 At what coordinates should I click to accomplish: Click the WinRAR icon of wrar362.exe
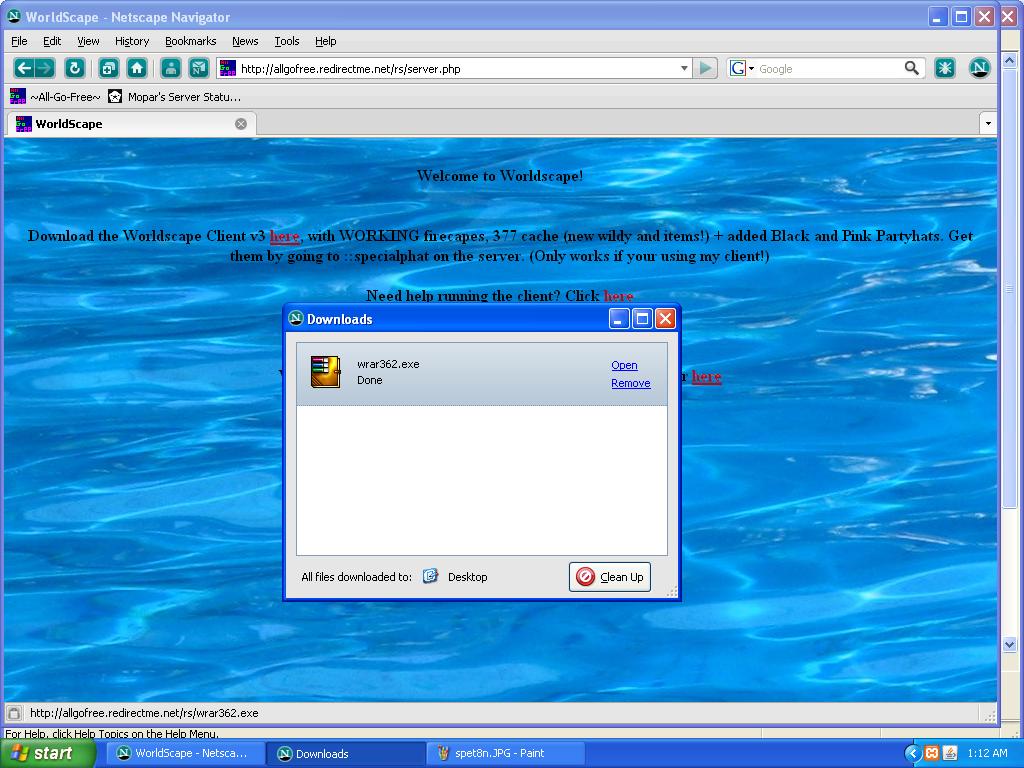(325, 372)
